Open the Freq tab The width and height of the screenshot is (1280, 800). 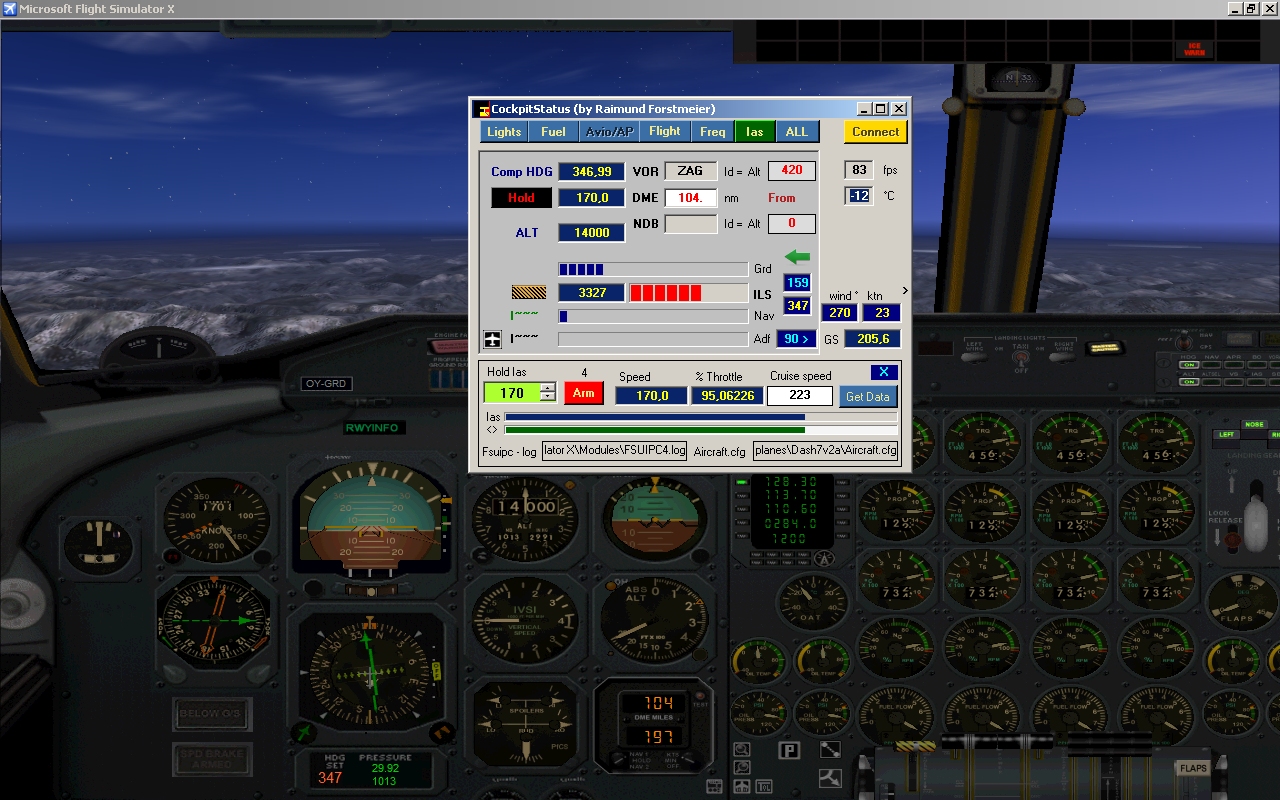pos(712,131)
